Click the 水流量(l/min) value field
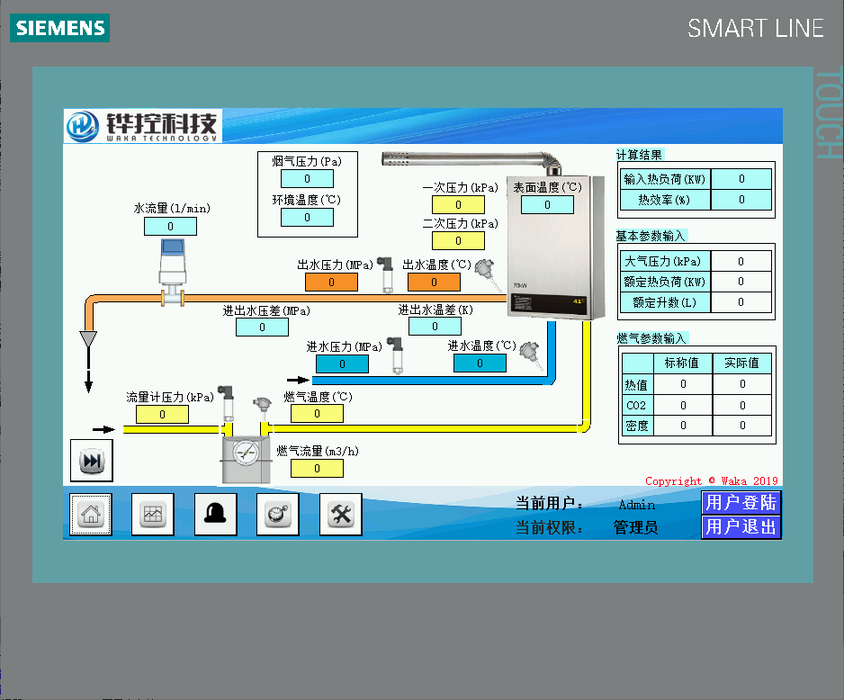Screen dimensions: 844x700 170,227
